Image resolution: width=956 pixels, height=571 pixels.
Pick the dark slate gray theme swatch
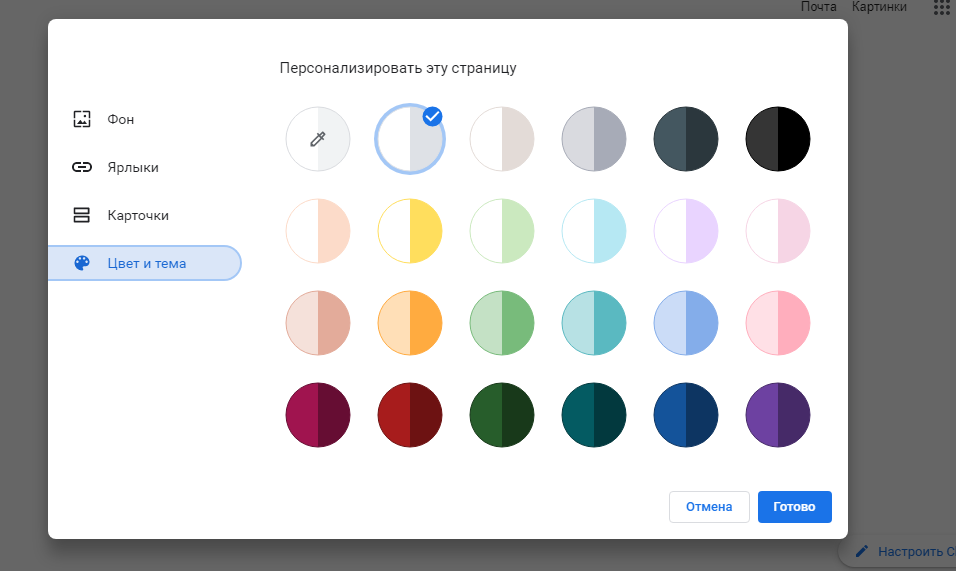686,139
